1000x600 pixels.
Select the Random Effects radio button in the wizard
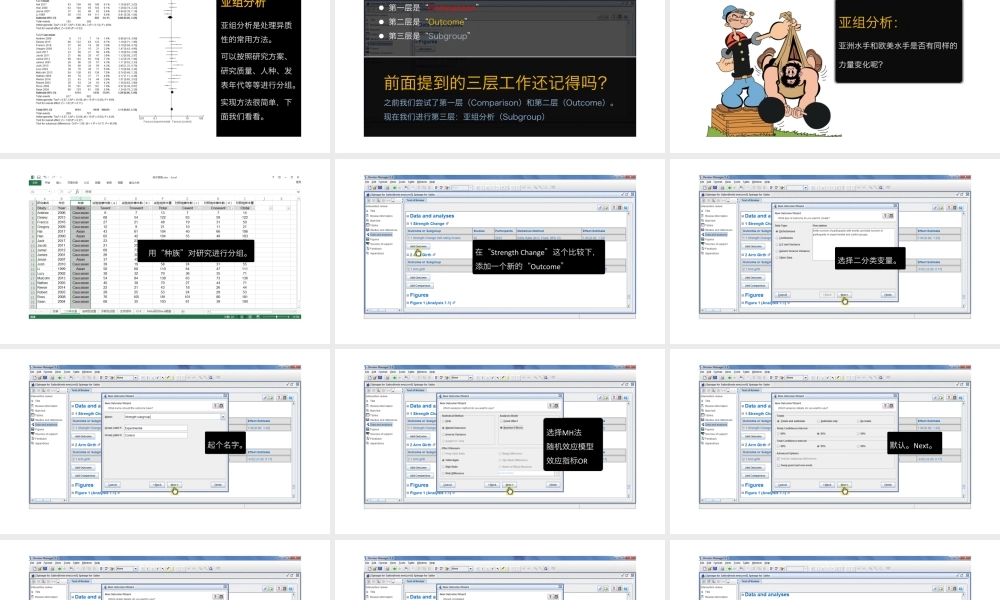[502, 428]
